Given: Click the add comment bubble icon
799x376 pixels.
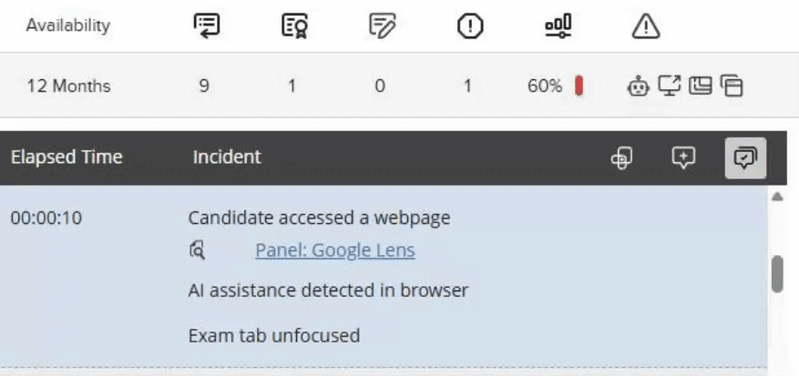Looking at the screenshot, I should 683,158.
